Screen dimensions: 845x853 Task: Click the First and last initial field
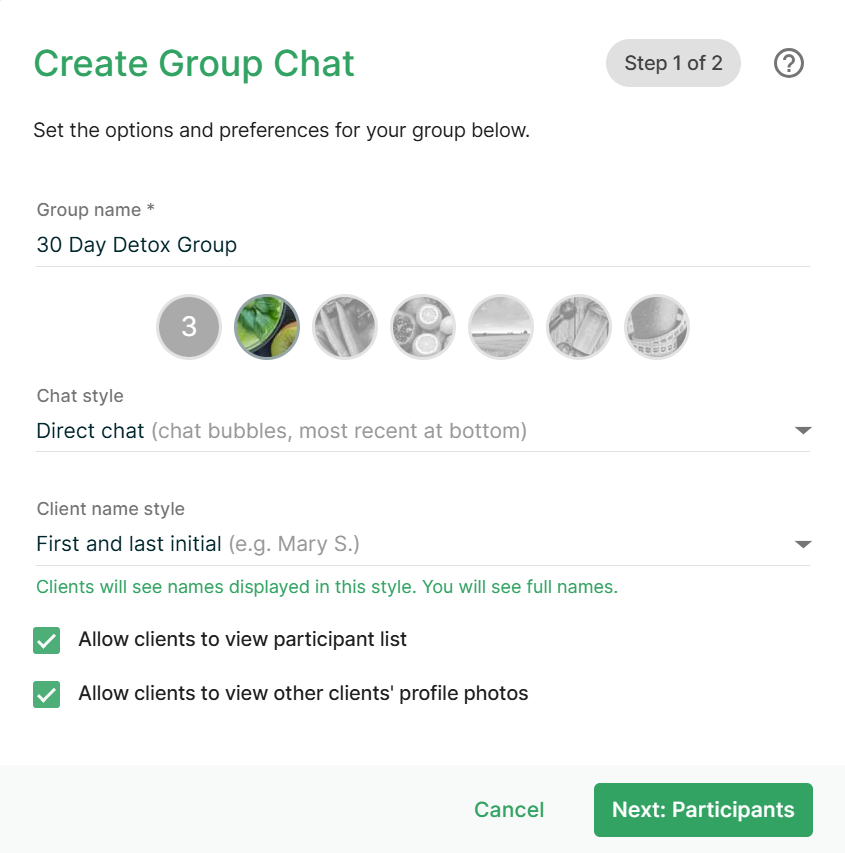click(x=400, y=545)
